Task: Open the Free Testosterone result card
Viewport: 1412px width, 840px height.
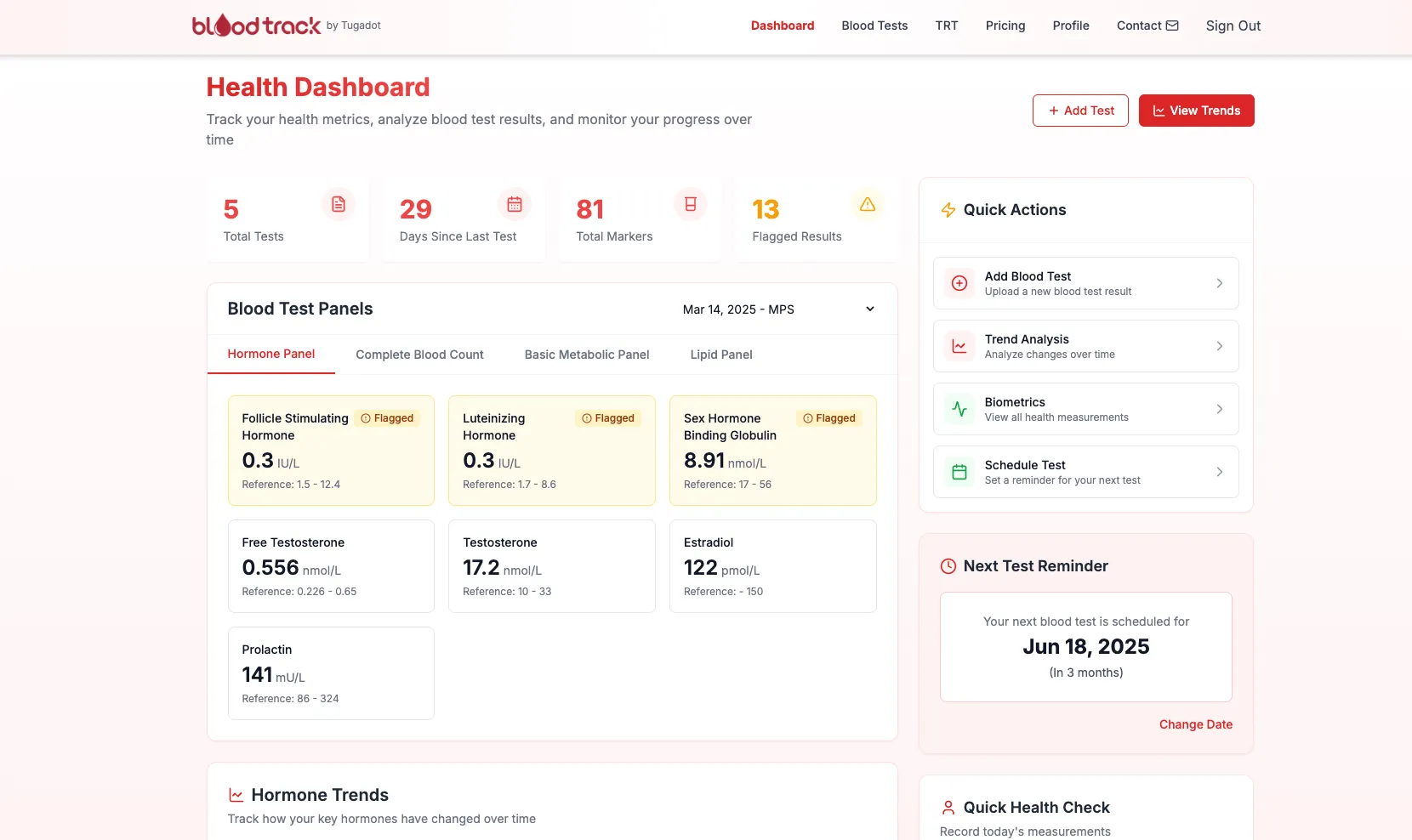Action: [331, 566]
